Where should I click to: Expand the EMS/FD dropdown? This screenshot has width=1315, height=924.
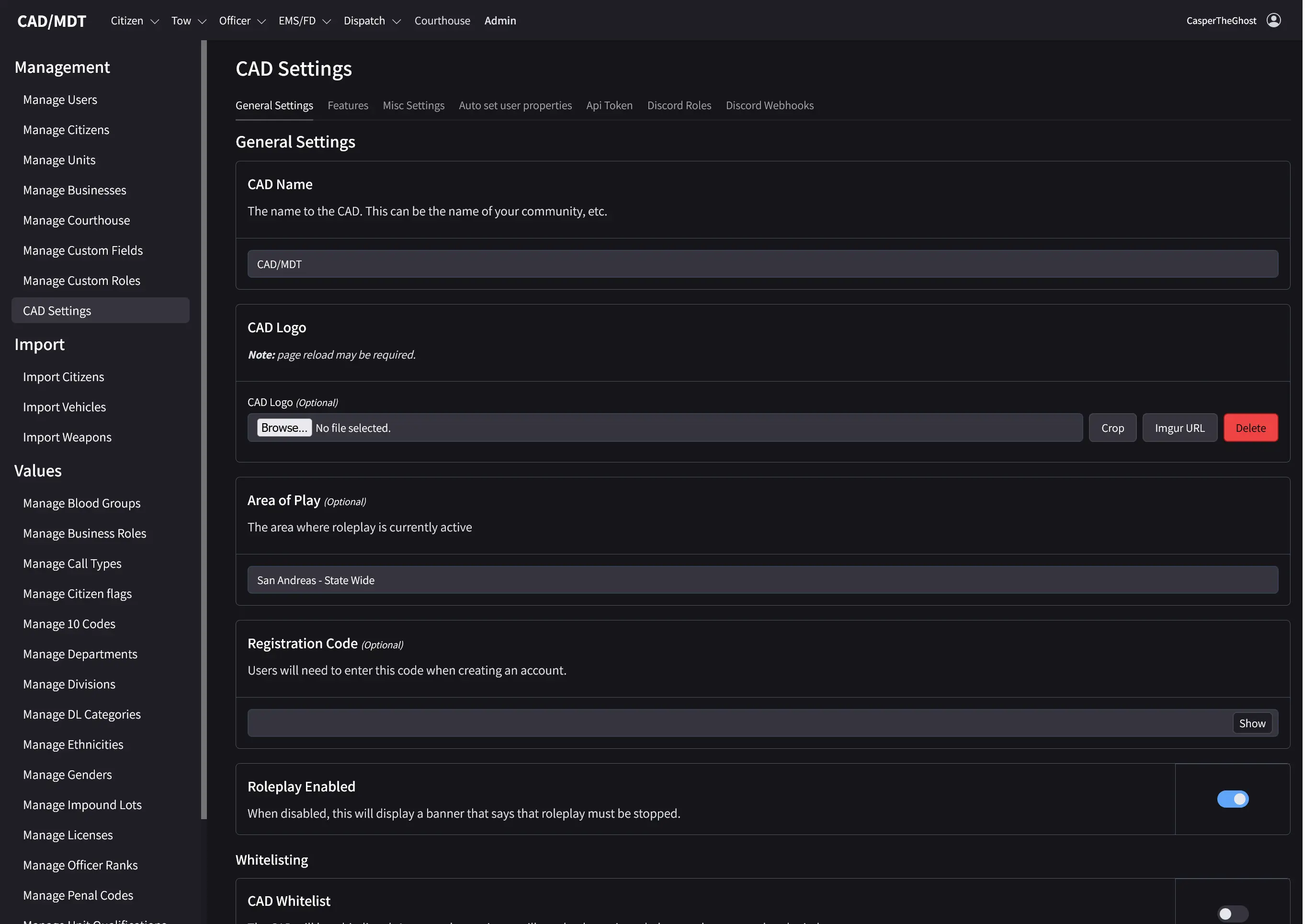pyautogui.click(x=304, y=21)
